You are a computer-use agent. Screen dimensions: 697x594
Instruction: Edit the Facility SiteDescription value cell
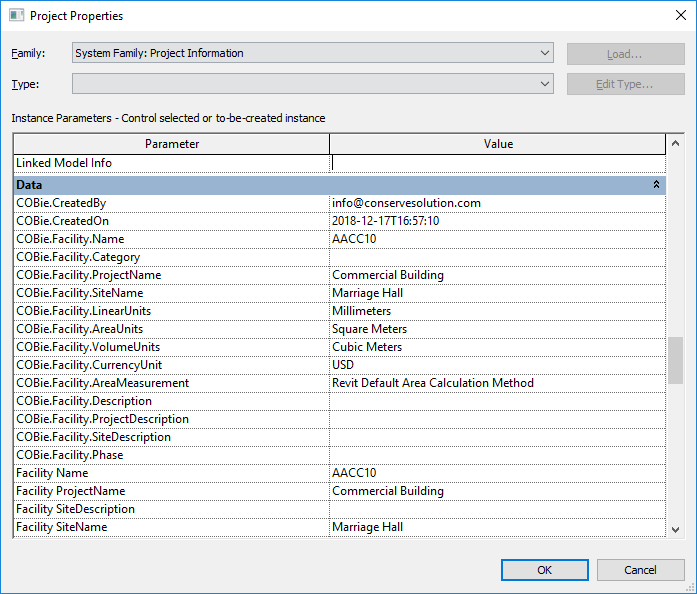click(x=497, y=509)
